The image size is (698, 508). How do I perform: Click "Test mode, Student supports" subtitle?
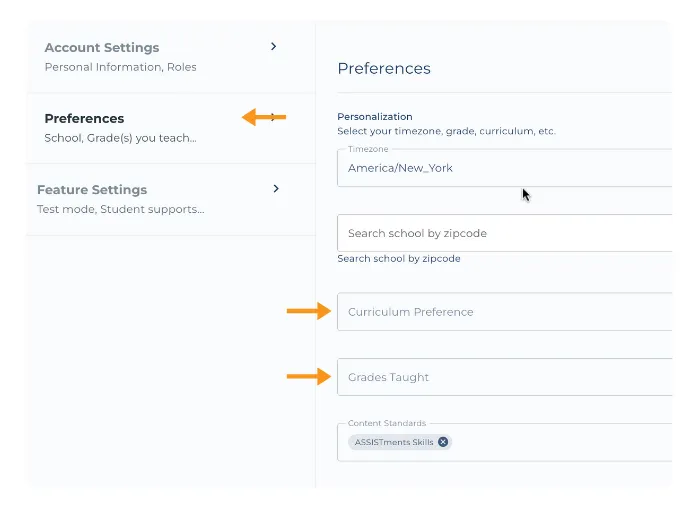point(120,209)
